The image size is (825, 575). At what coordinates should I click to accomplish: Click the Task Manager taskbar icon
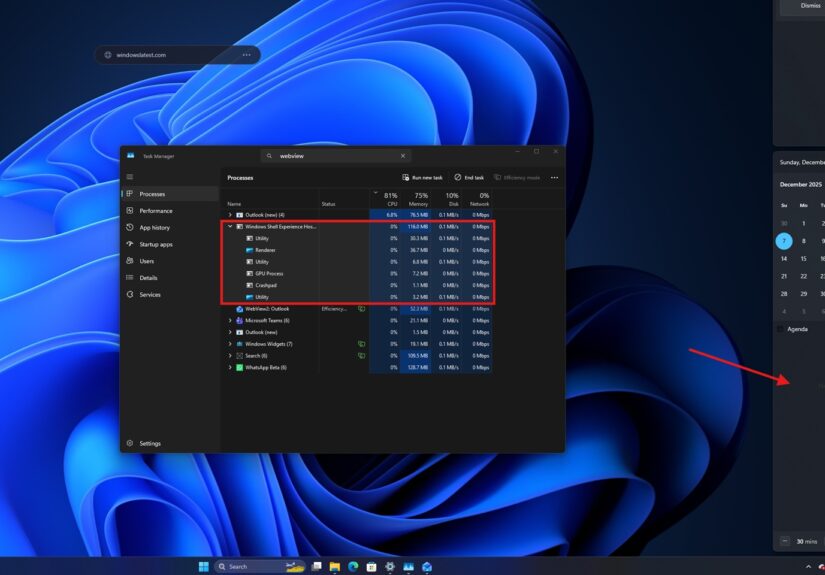coord(408,567)
